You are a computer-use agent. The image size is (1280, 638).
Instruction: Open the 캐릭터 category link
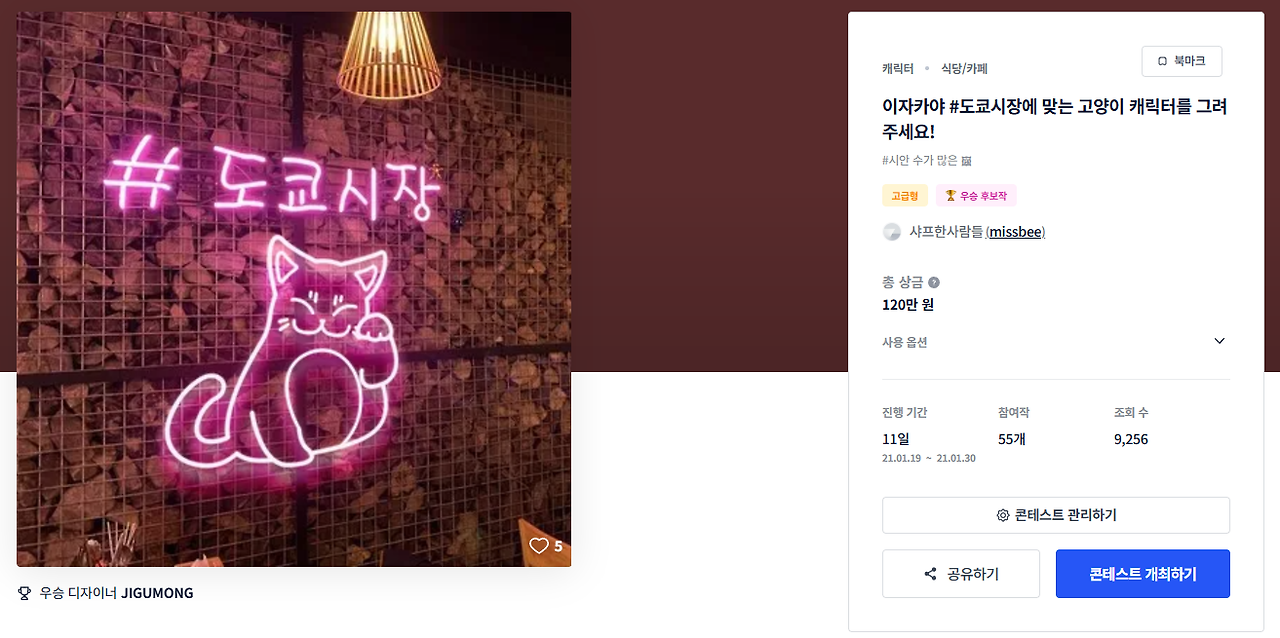(x=898, y=69)
